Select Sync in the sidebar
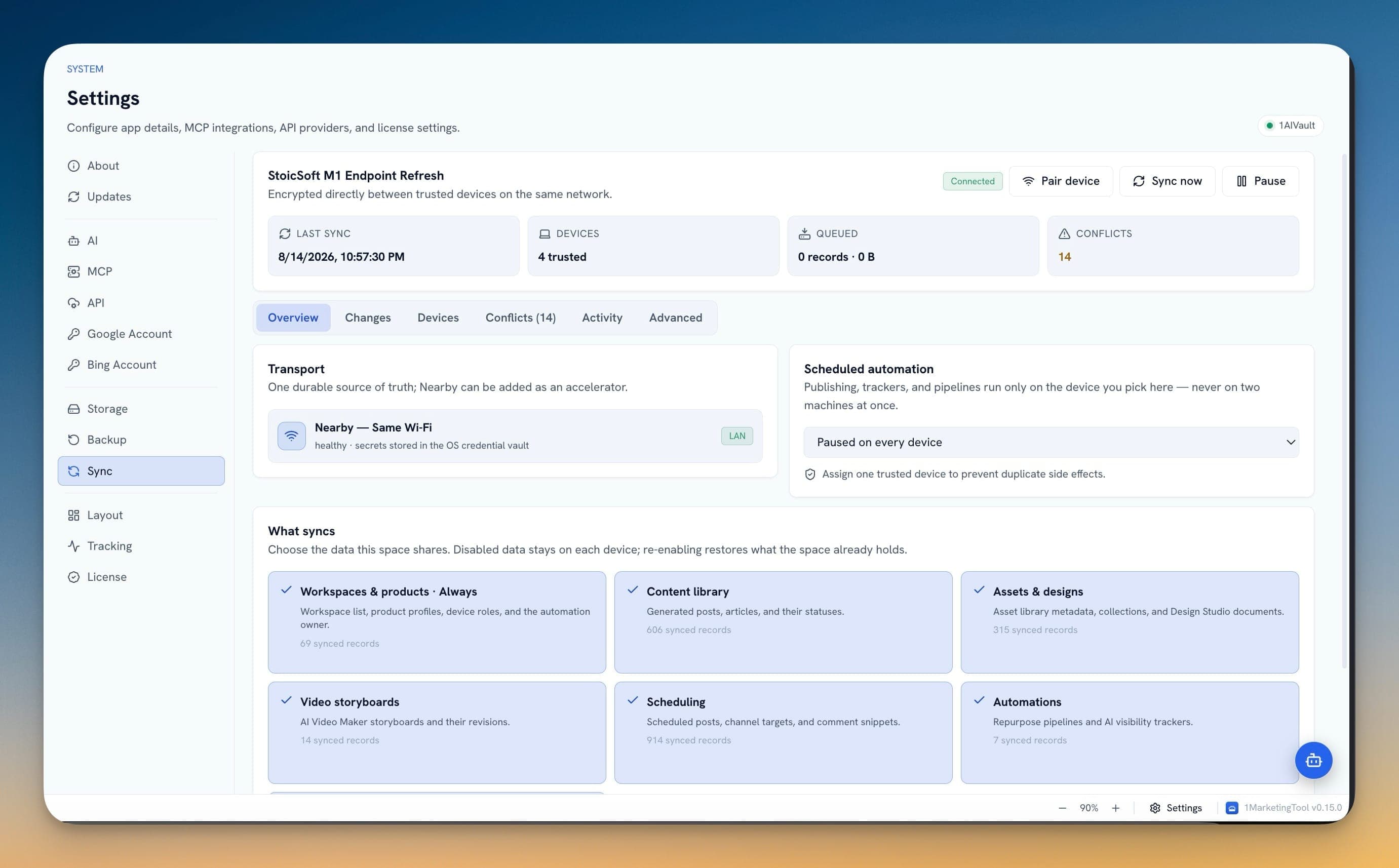 click(x=141, y=471)
